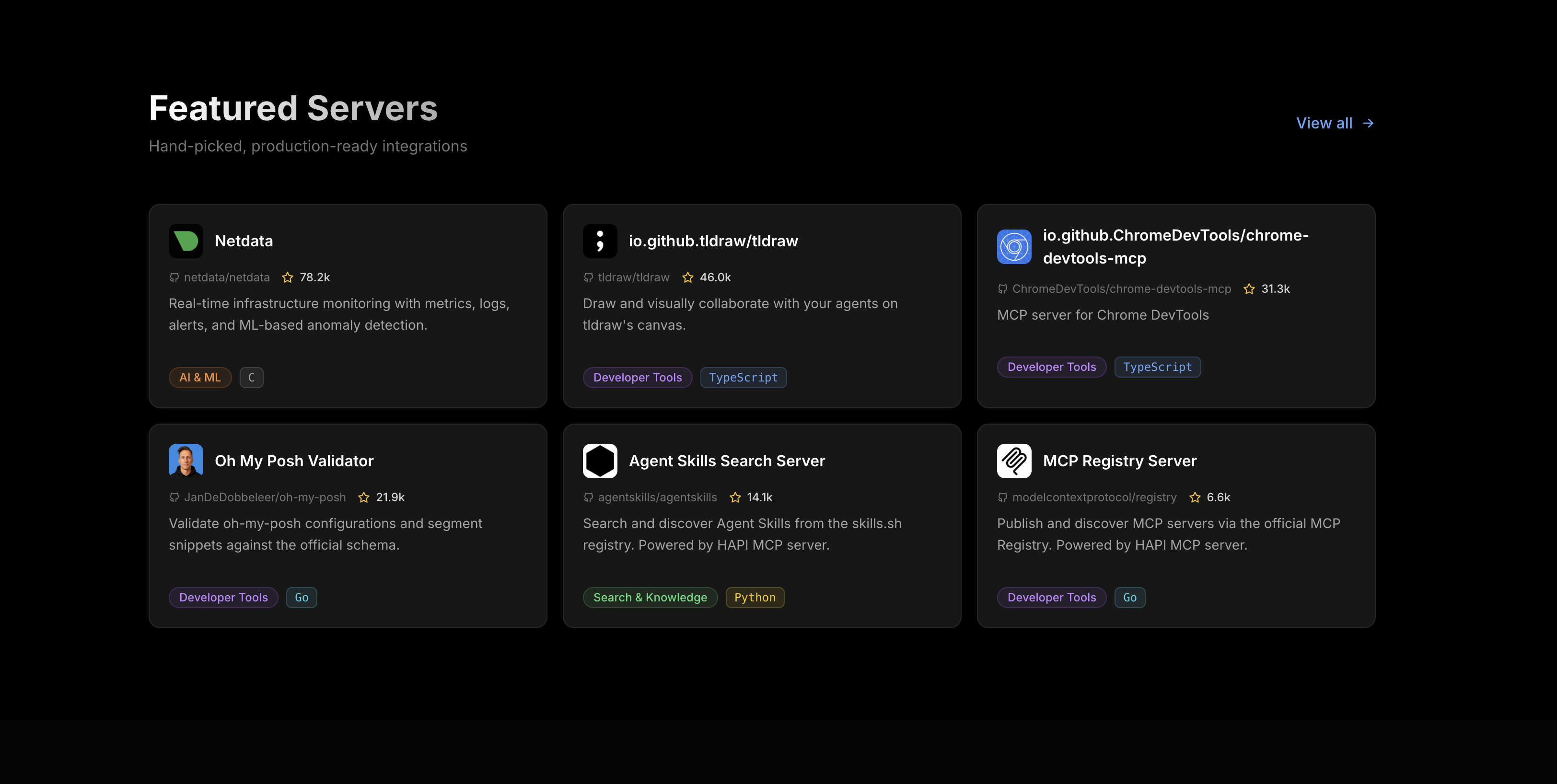The image size is (1557, 784).
Task: Select the C language tag
Action: (x=252, y=378)
